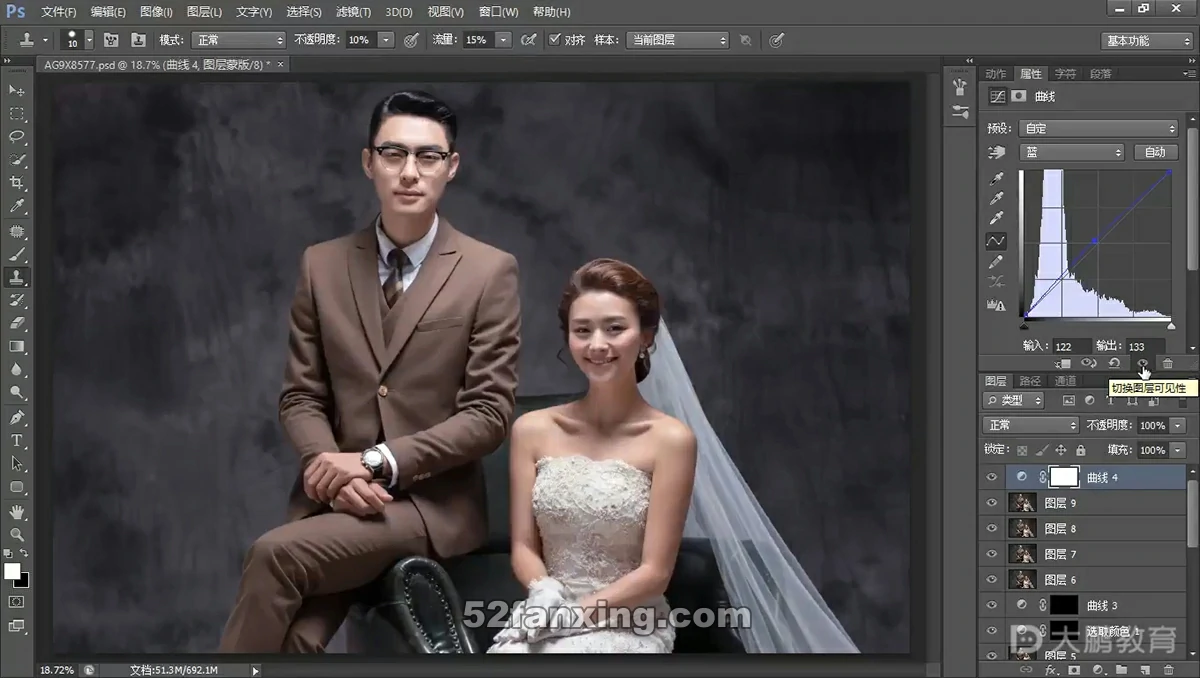Pick the white point eyedropper in Curves
Viewport: 1200px width, 678px height.
pos(996,219)
